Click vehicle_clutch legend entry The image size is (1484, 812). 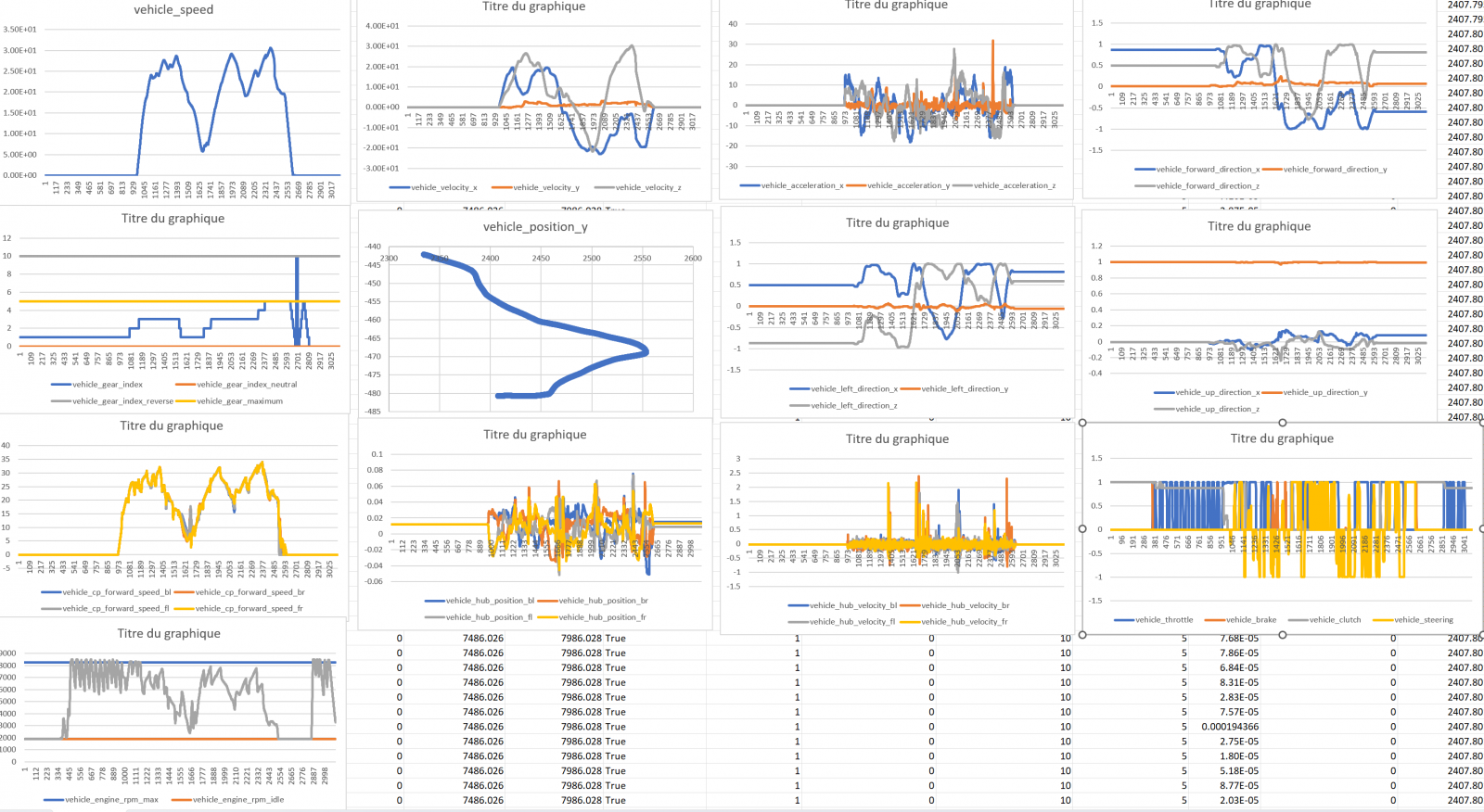point(1324,620)
